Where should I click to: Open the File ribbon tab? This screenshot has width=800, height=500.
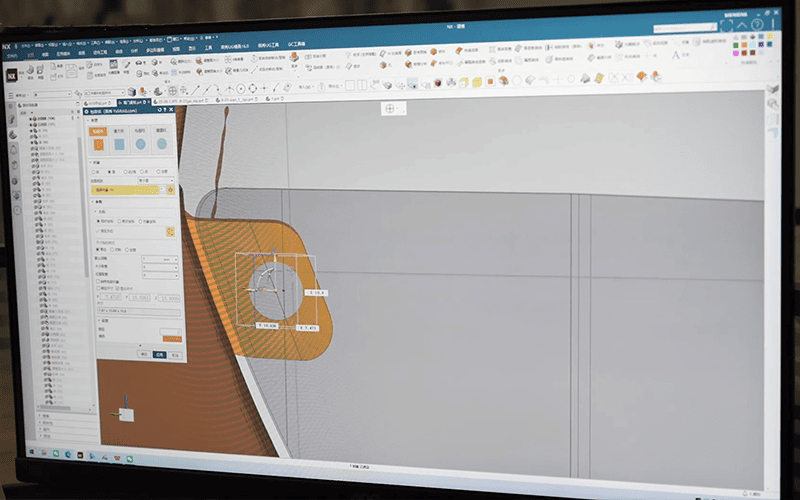click(12, 56)
